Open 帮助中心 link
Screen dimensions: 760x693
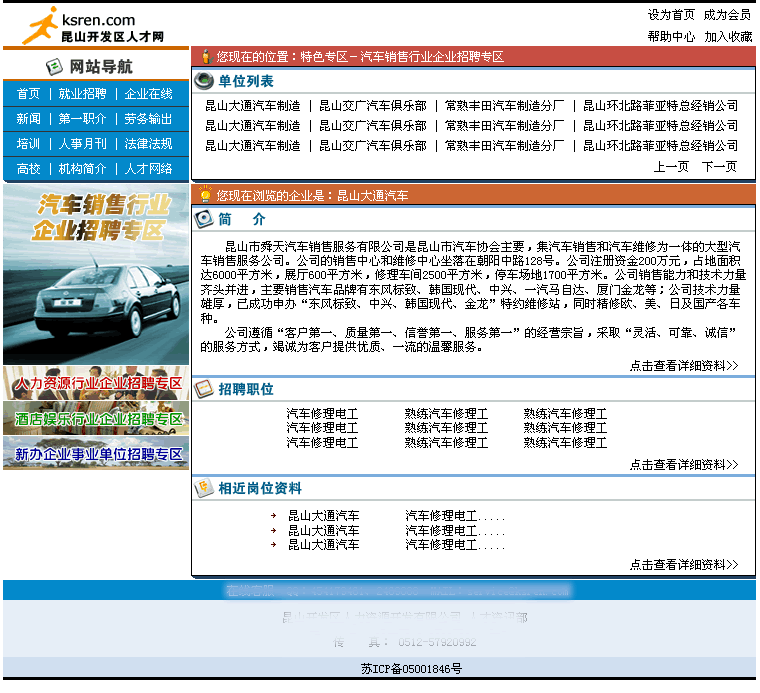tap(671, 37)
